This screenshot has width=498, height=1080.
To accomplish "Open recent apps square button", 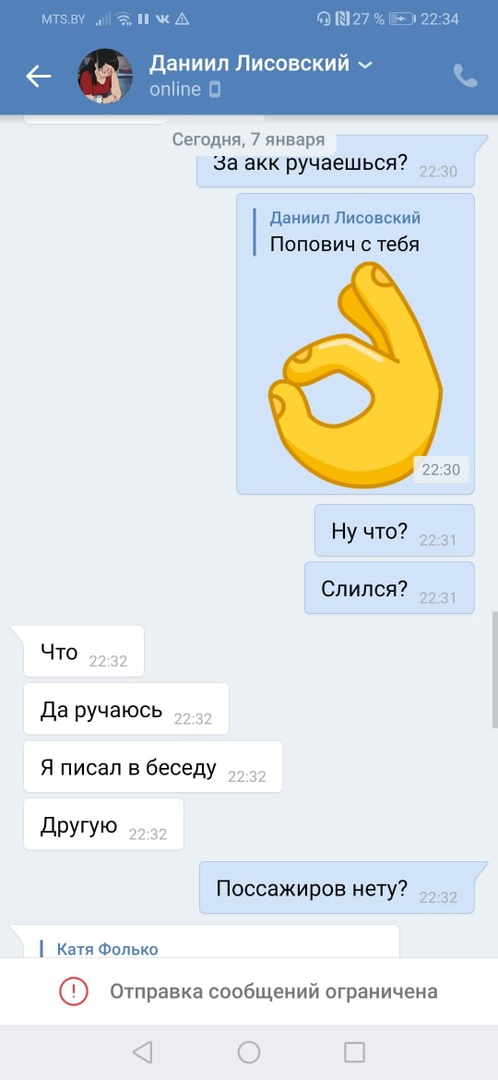I will [x=354, y=1052].
